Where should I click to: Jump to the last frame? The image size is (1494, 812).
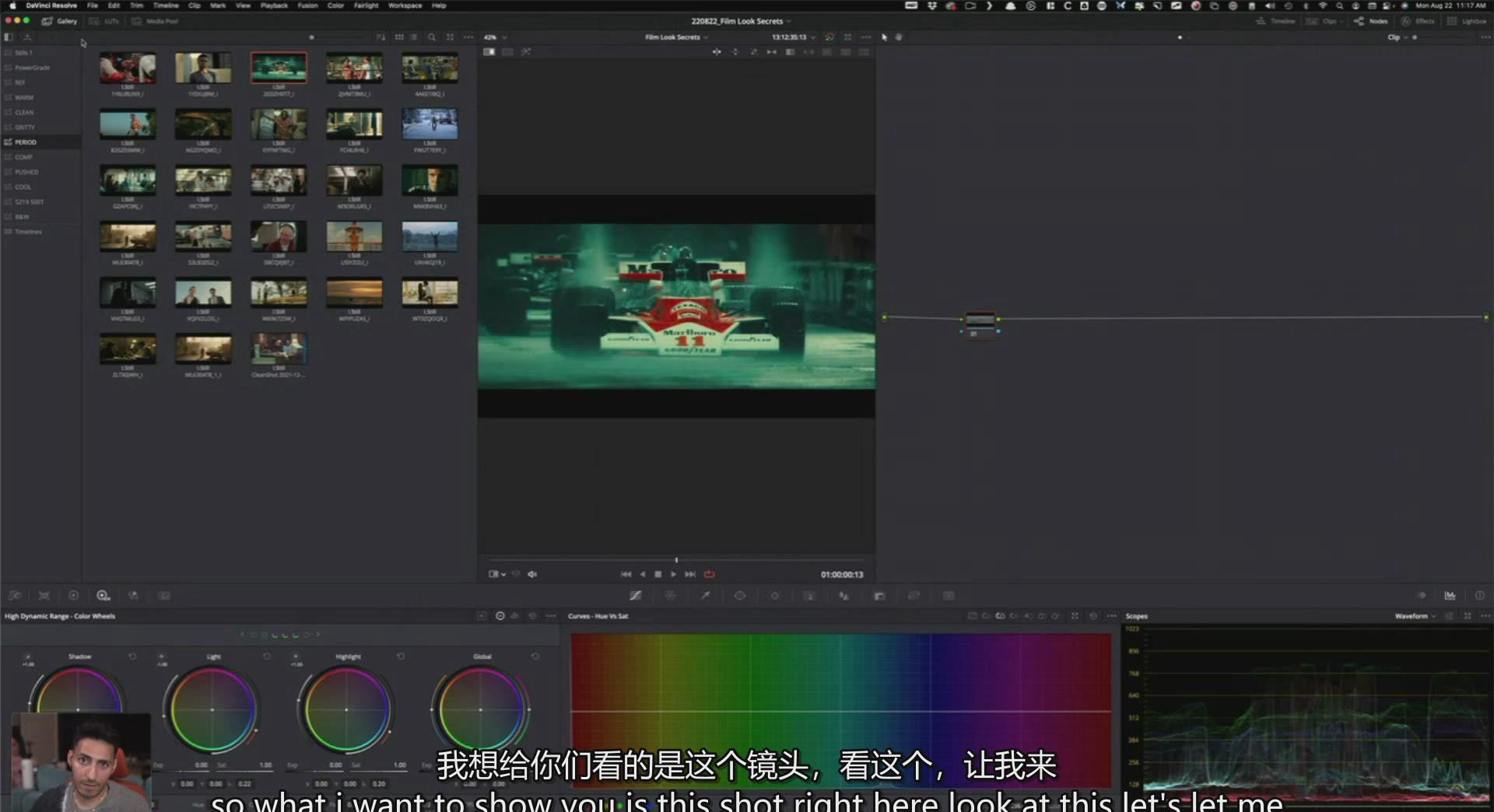(690, 574)
